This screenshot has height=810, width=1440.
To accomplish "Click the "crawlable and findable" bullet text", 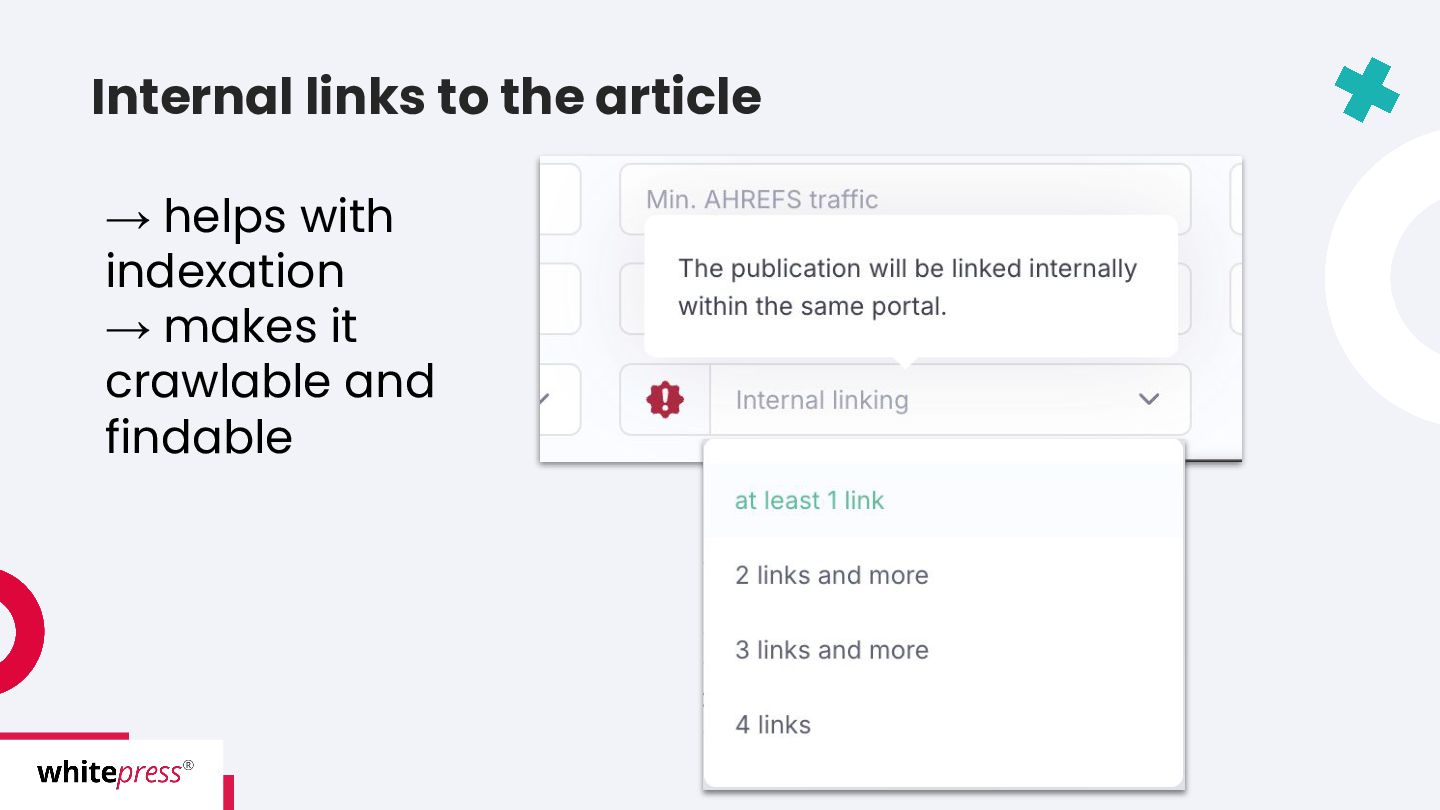I will (269, 408).
